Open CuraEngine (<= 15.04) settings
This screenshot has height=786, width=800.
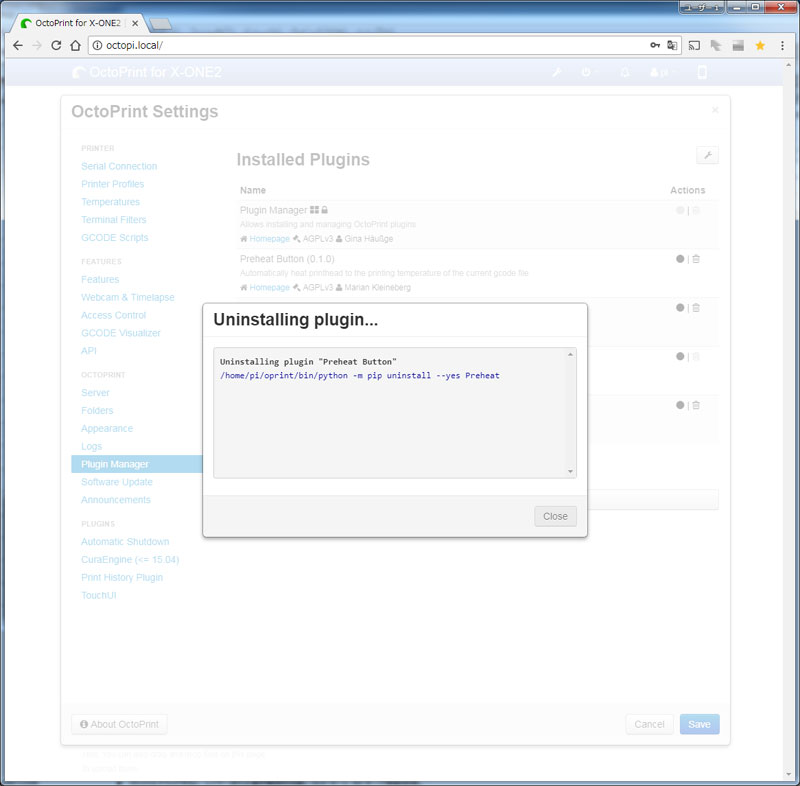coord(130,560)
